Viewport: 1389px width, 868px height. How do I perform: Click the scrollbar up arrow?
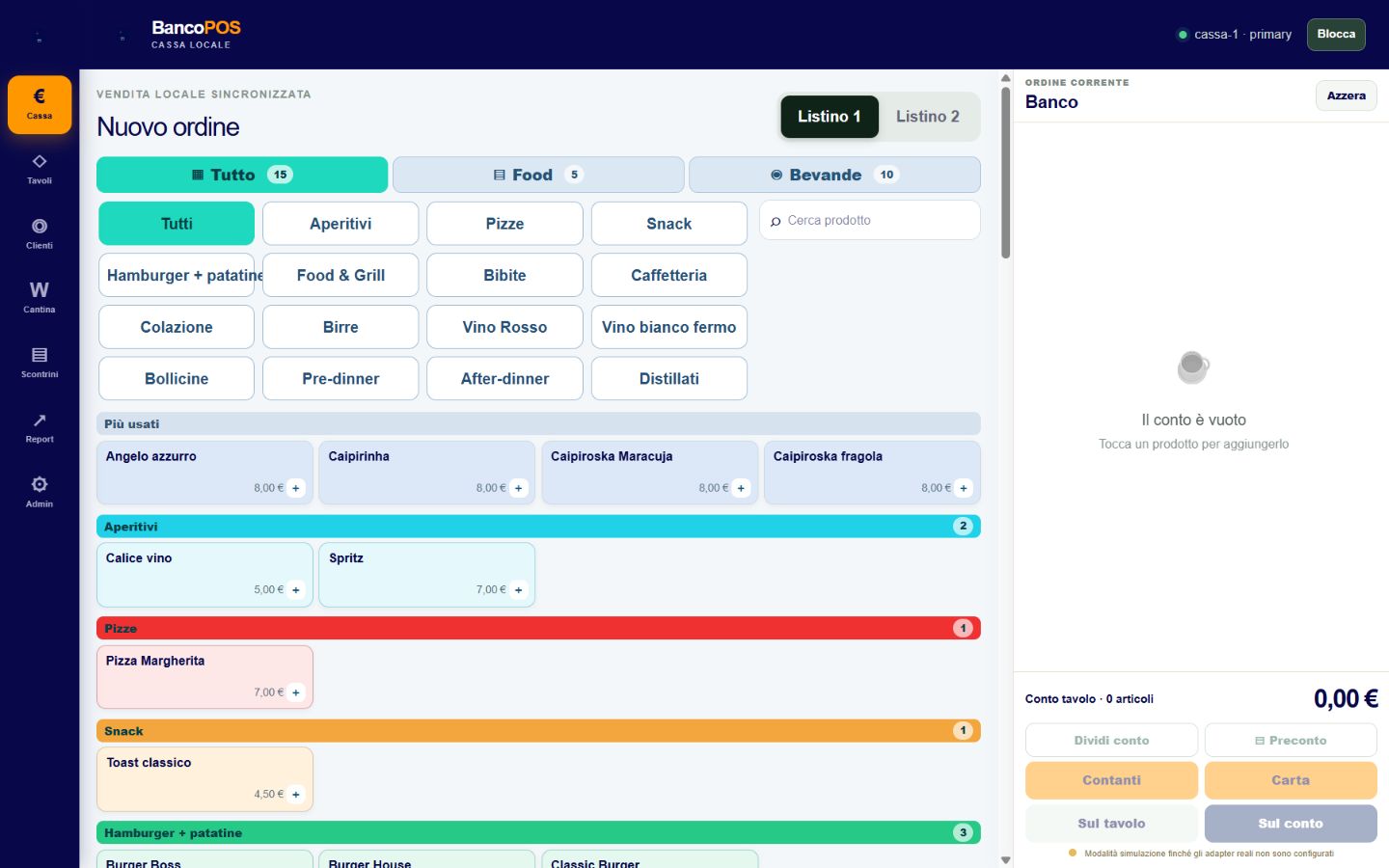click(1006, 78)
